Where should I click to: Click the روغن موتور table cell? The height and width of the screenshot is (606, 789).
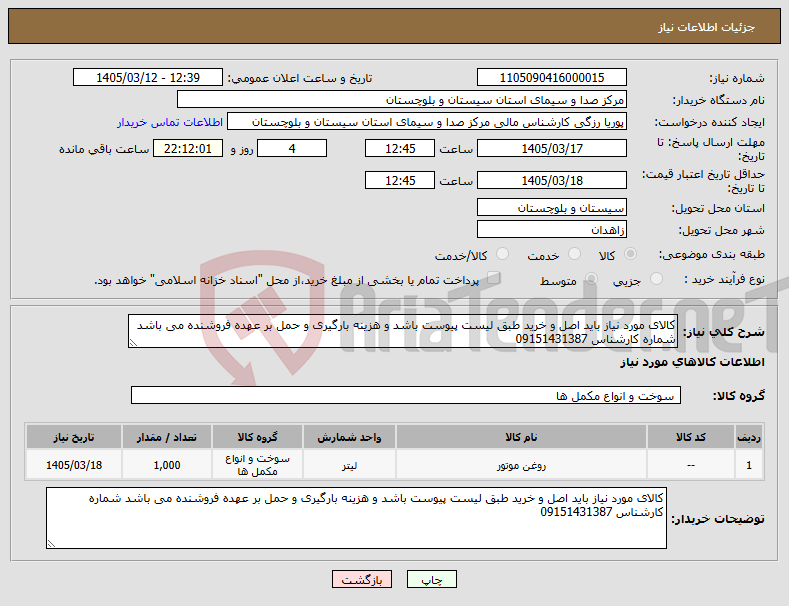[x=521, y=465]
